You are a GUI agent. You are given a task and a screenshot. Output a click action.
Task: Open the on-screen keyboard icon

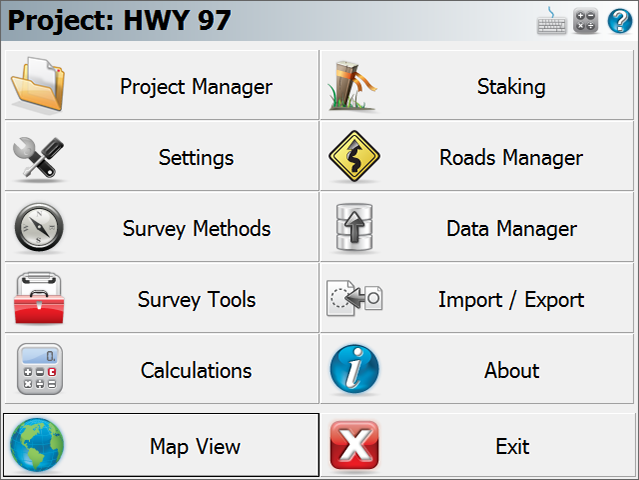[x=551, y=21]
